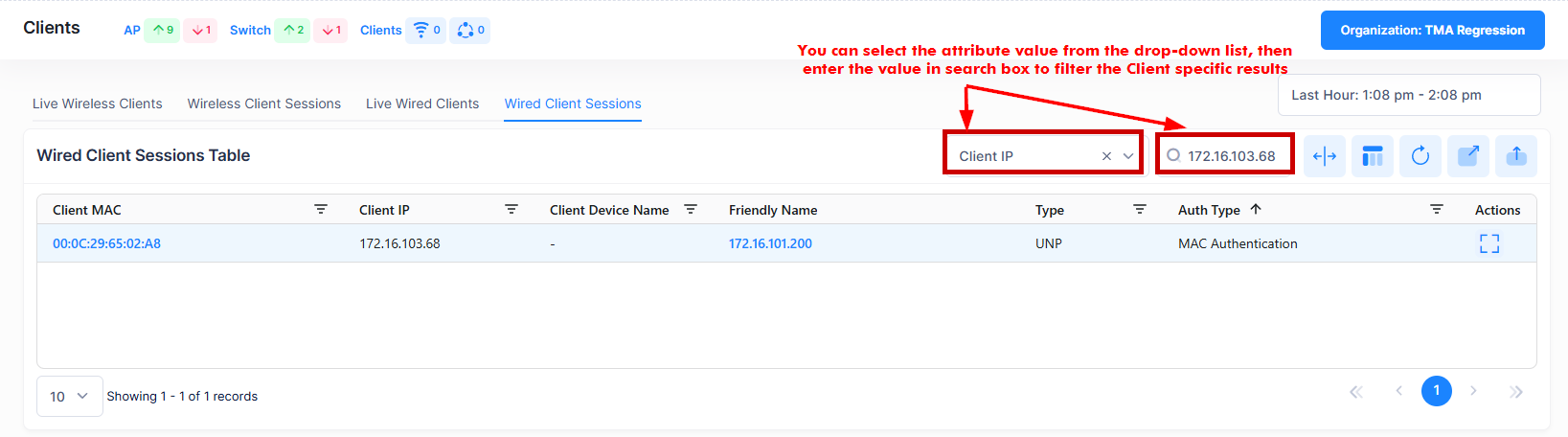Open client MAC 00:0C:29:65:02:A8 link
The height and width of the screenshot is (437, 1568).
click(x=106, y=243)
